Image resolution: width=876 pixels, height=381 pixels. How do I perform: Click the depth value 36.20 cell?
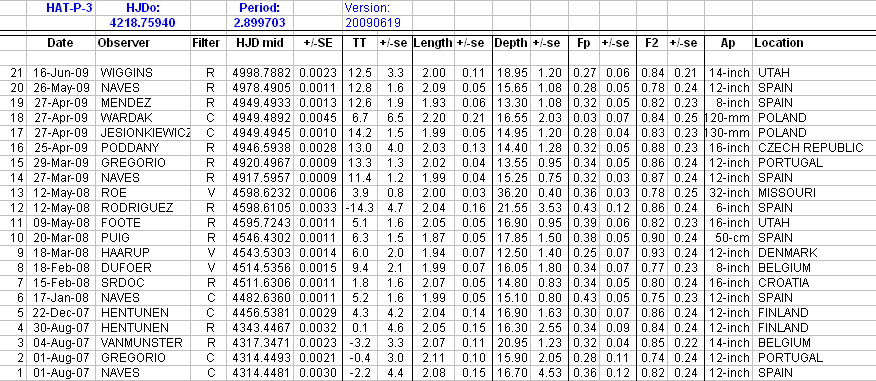pyautogui.click(x=511, y=193)
